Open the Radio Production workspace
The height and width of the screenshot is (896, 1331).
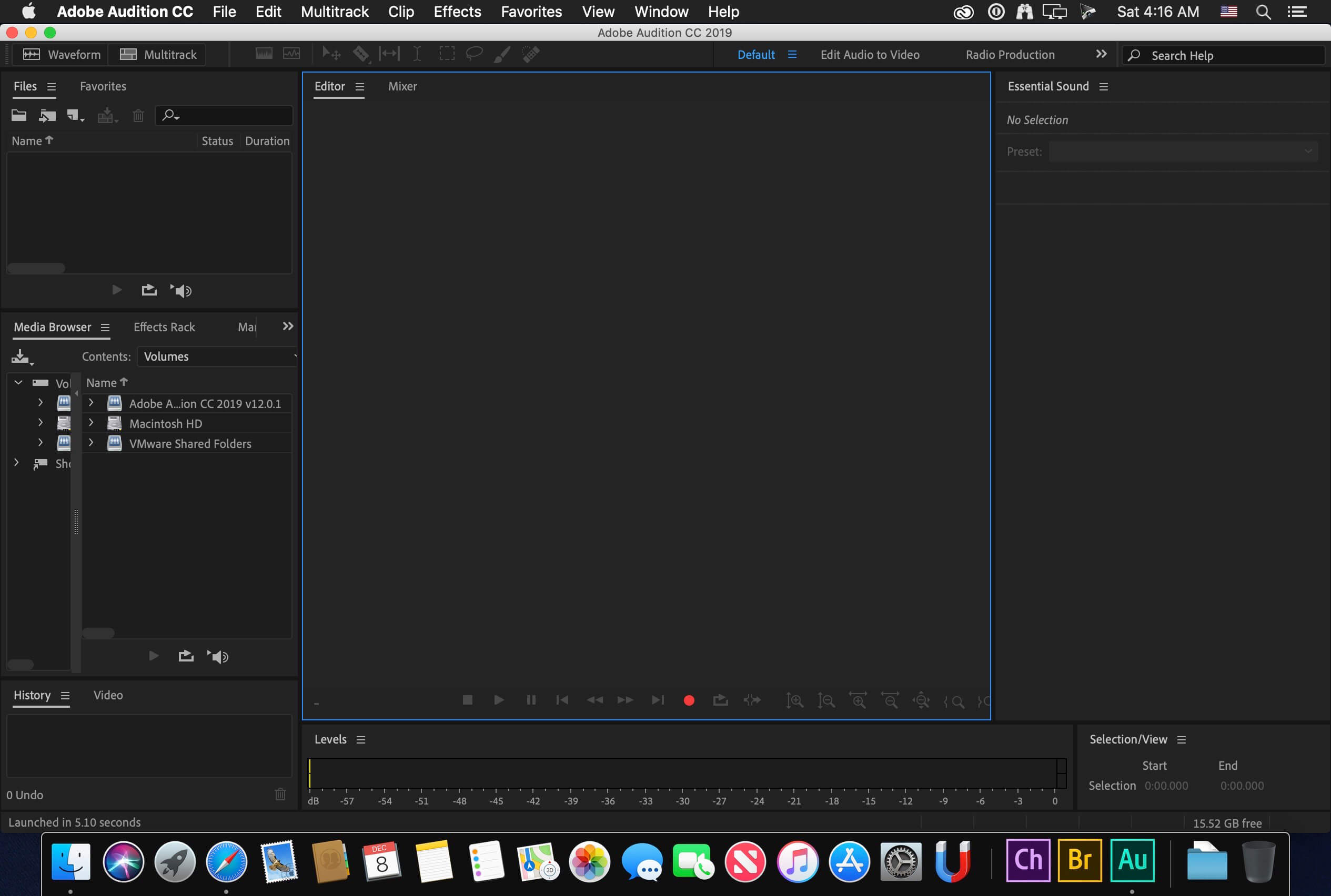[1010, 54]
